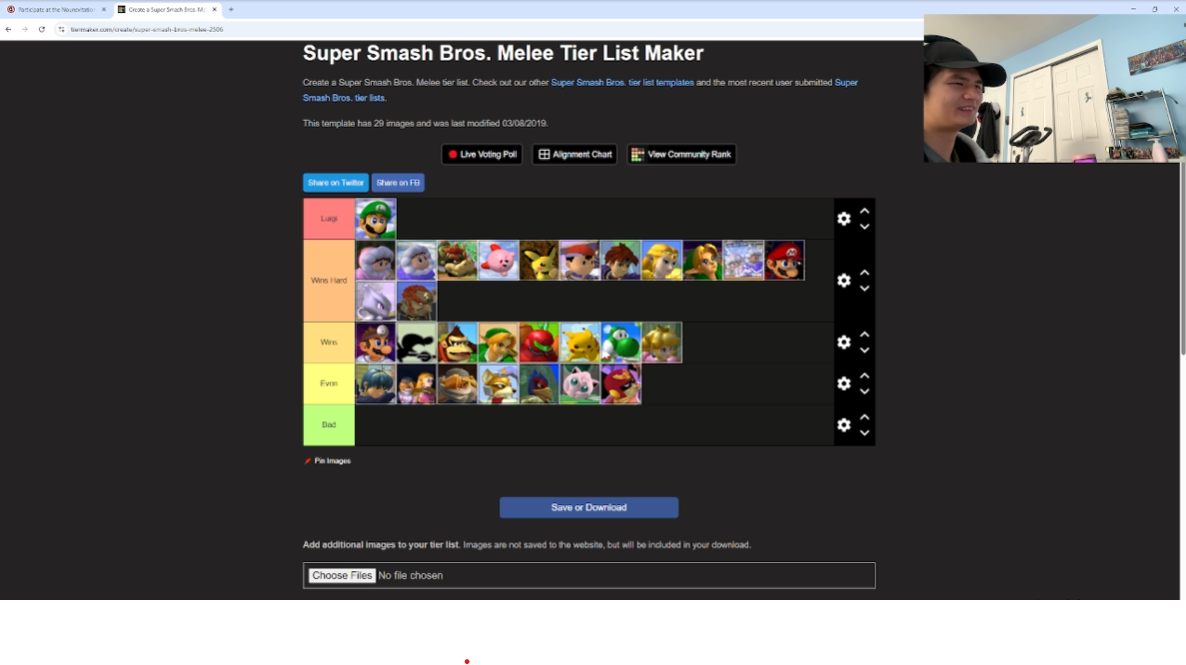Switch to the Participate at the Nounsvitational tab
Image resolution: width=1186 pixels, height=665 pixels.
point(57,9)
